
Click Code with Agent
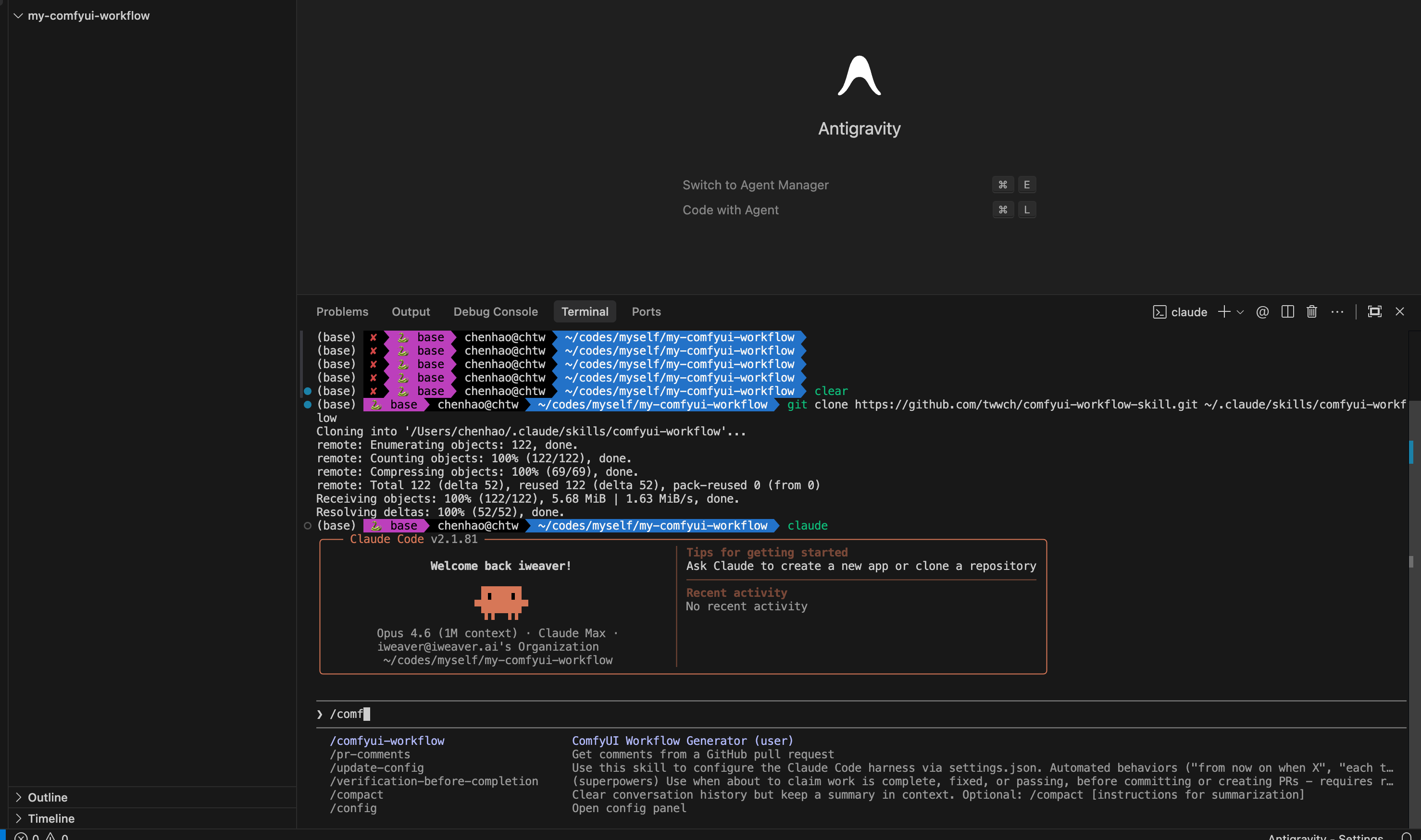tap(730, 210)
